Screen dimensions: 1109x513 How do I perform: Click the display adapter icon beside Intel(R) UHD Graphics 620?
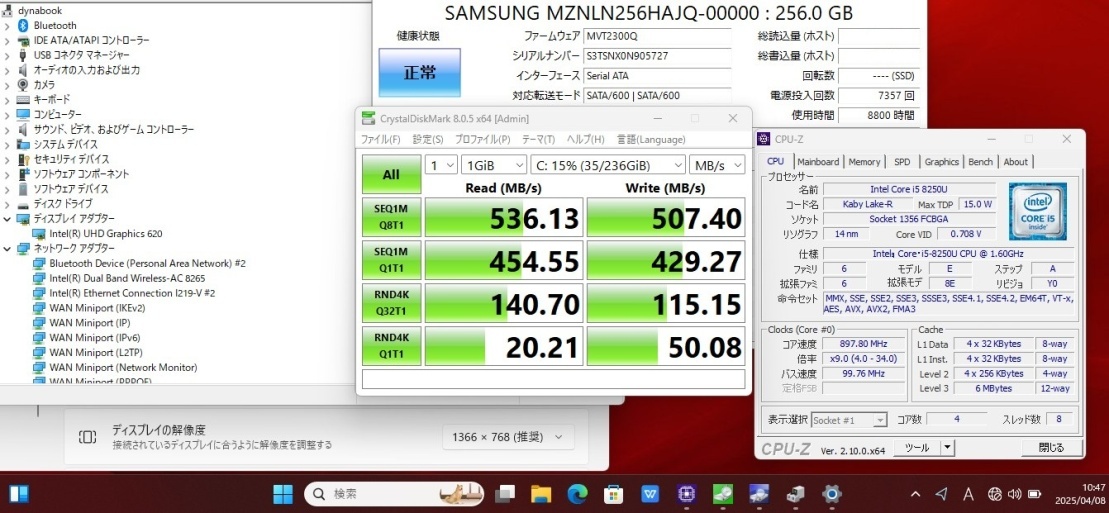point(39,234)
